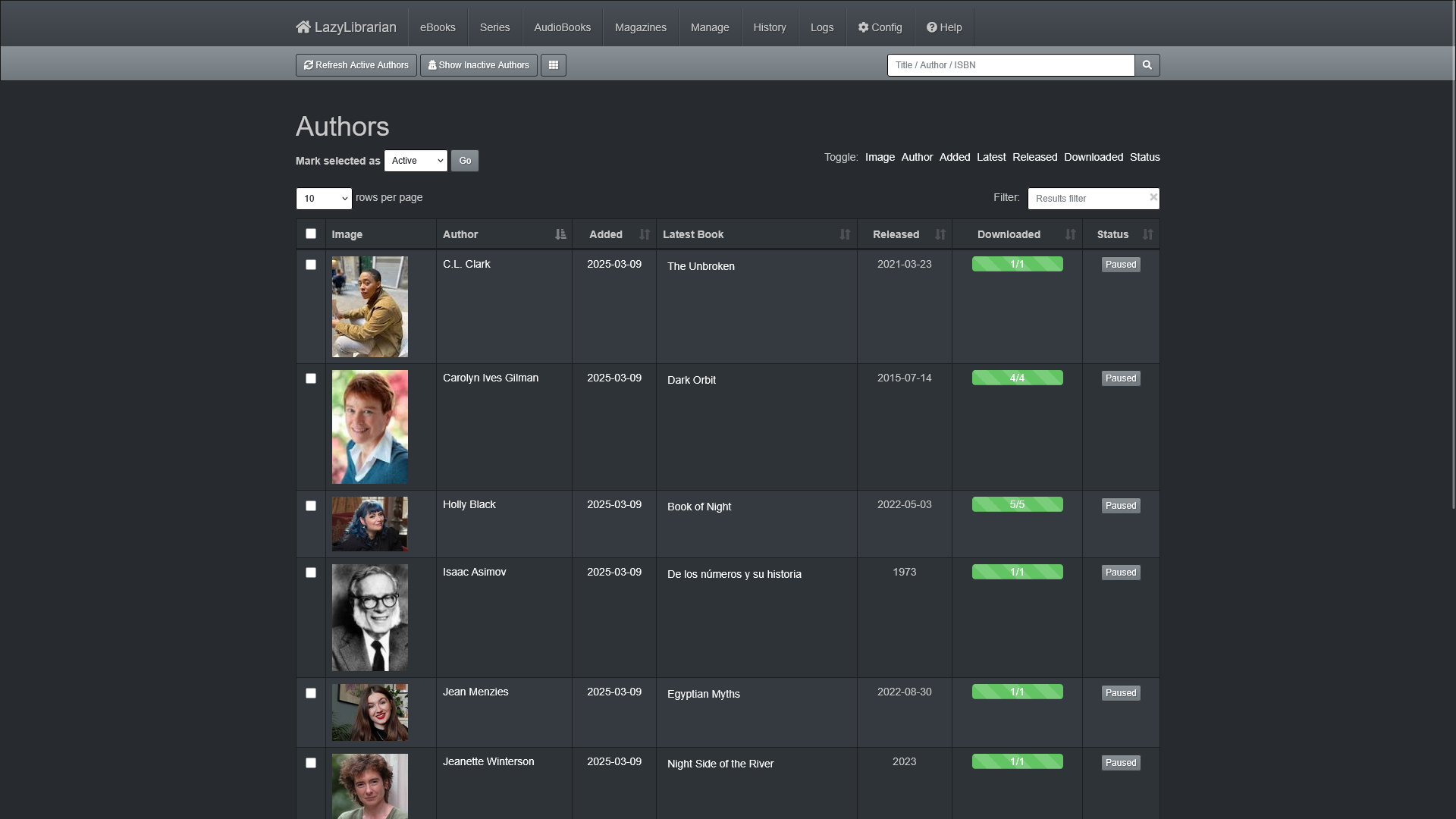Go to the Magazines tab

pyautogui.click(x=641, y=27)
